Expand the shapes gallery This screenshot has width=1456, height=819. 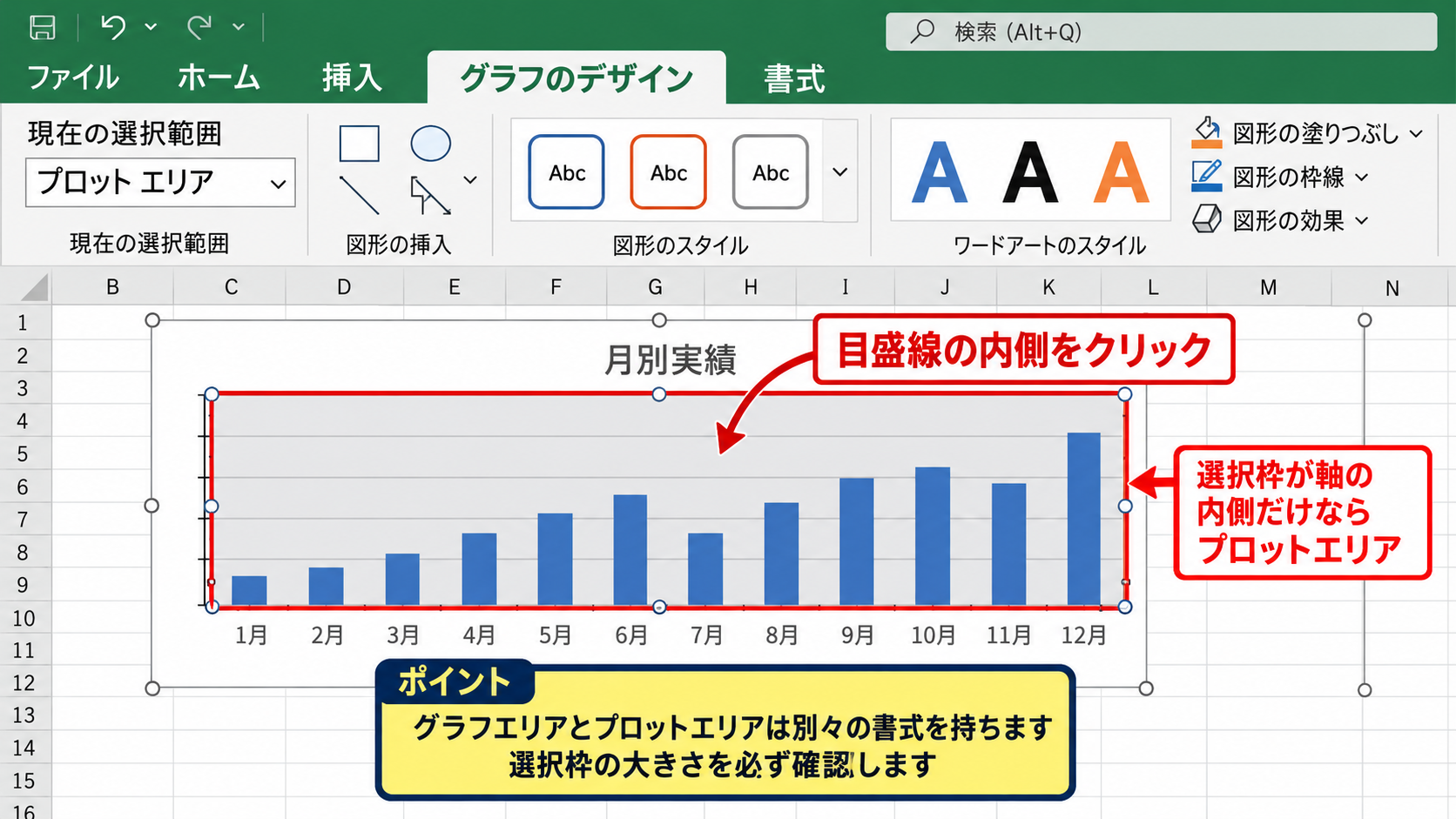(470, 180)
